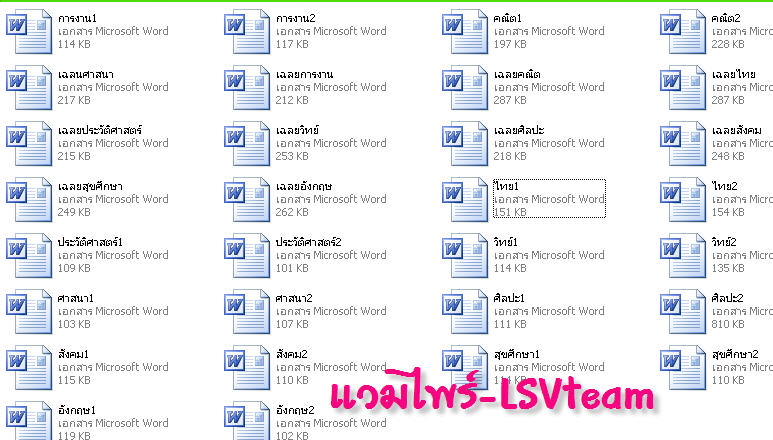The width and height of the screenshot is (773, 440).
Task: Select the ศาสนา2 document icon
Action: pyautogui.click(x=246, y=311)
